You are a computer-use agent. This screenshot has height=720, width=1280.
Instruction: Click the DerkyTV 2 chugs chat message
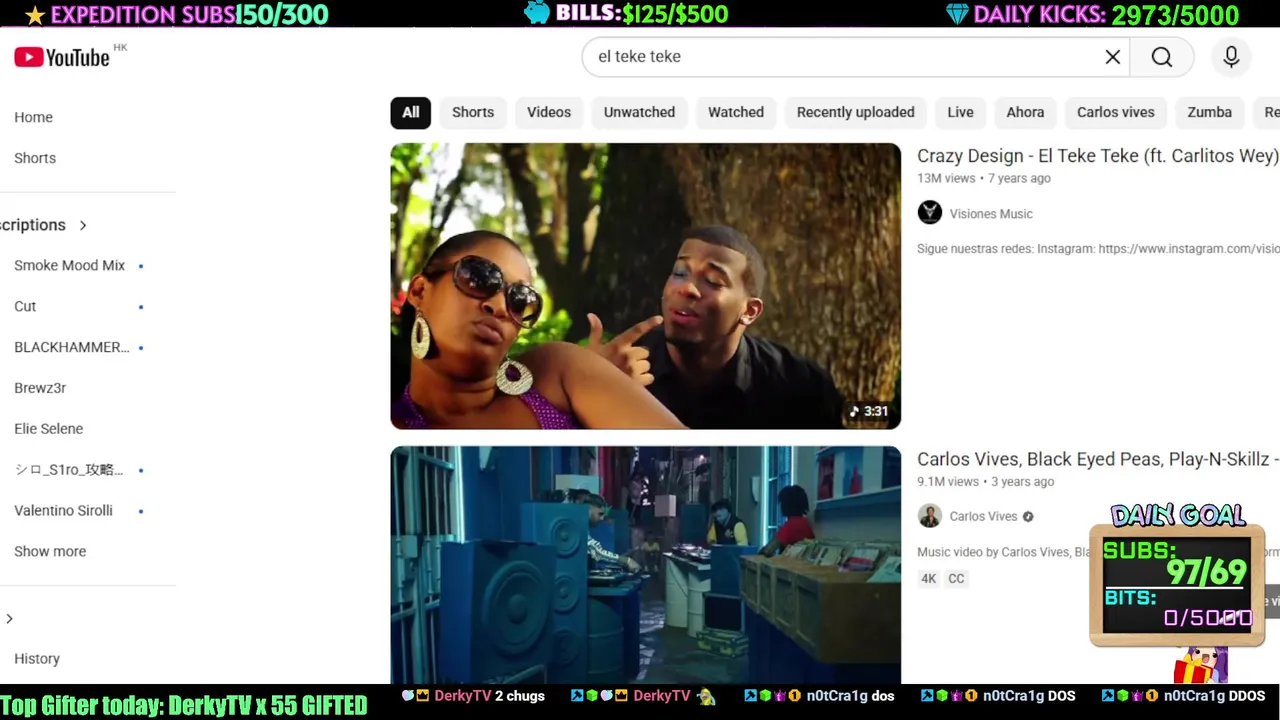(474, 696)
